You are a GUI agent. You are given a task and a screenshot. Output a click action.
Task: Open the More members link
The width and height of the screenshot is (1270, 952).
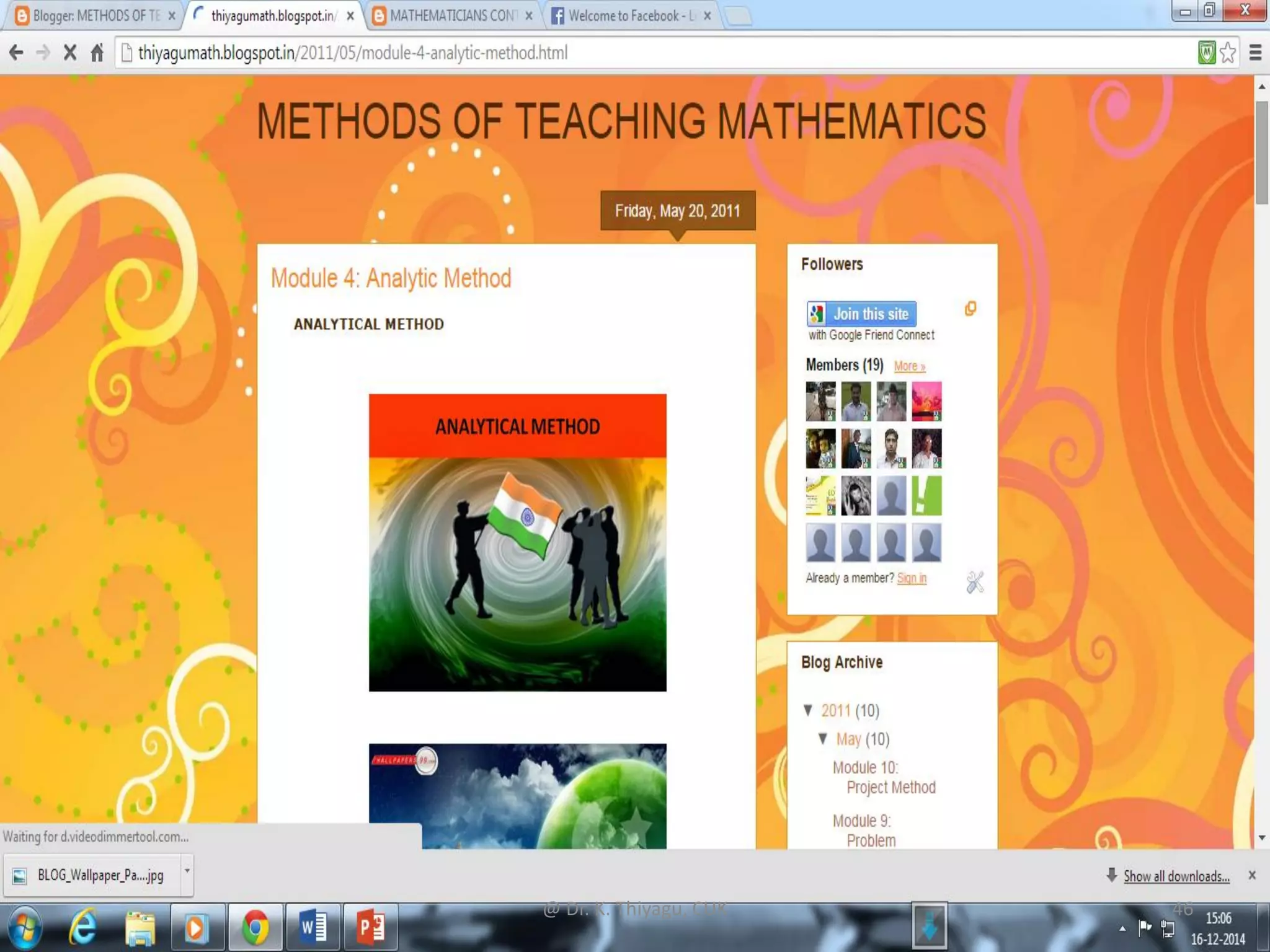click(909, 366)
